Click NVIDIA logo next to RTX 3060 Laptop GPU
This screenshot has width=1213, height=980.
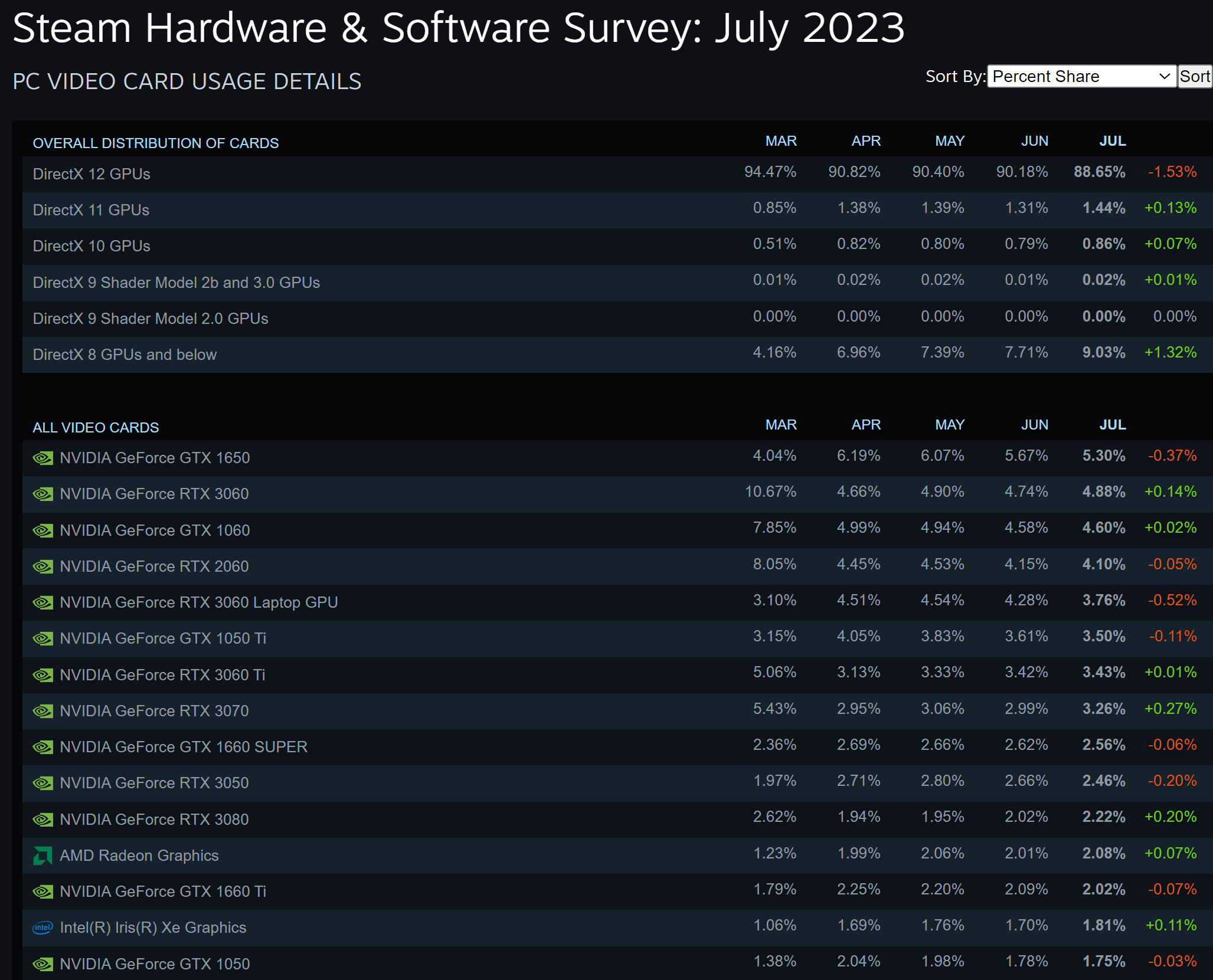(x=42, y=602)
